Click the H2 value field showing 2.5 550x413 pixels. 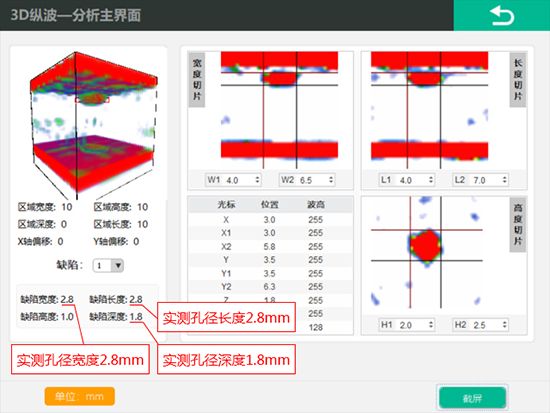pyautogui.click(x=486, y=325)
